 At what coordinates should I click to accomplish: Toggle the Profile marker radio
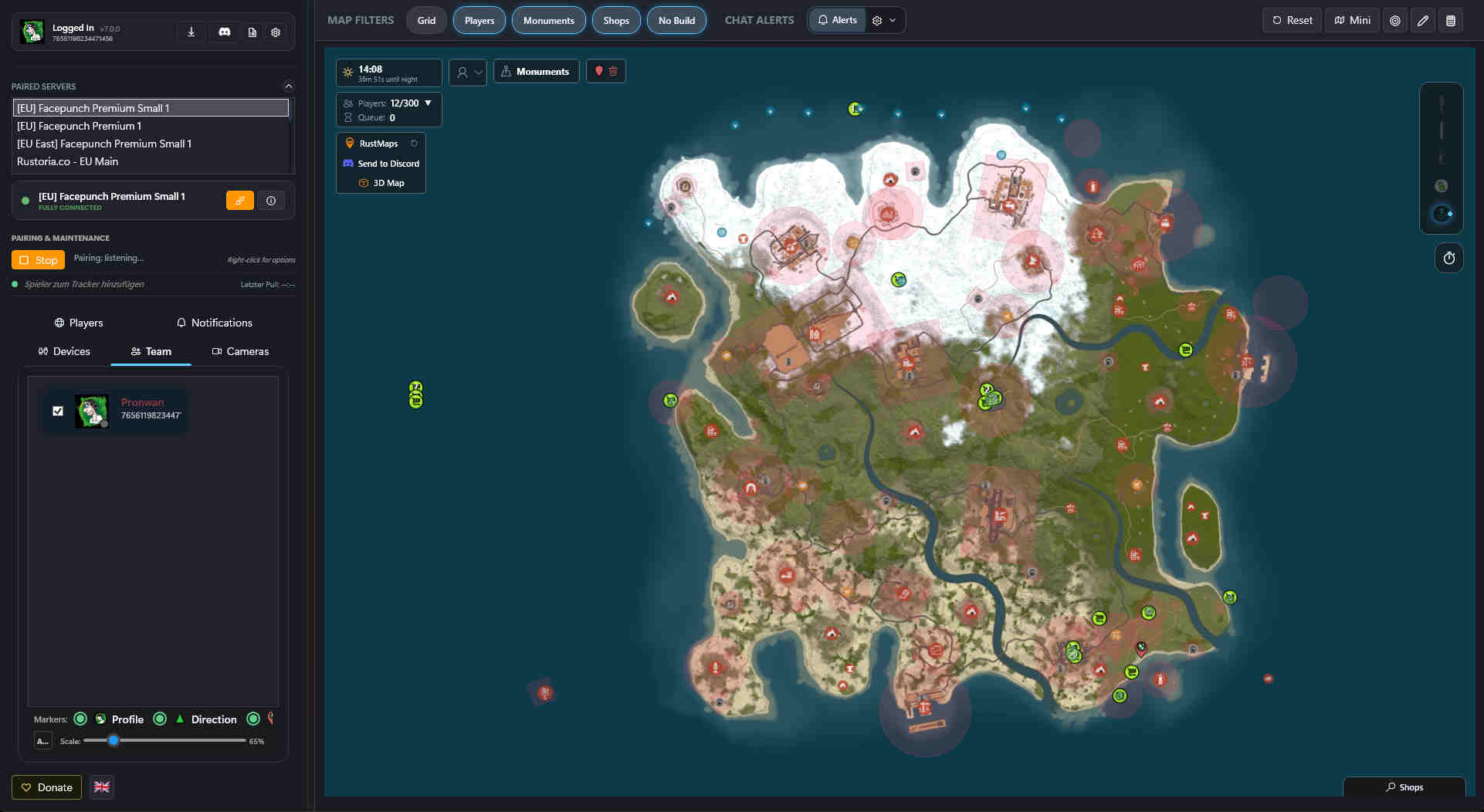(80, 719)
